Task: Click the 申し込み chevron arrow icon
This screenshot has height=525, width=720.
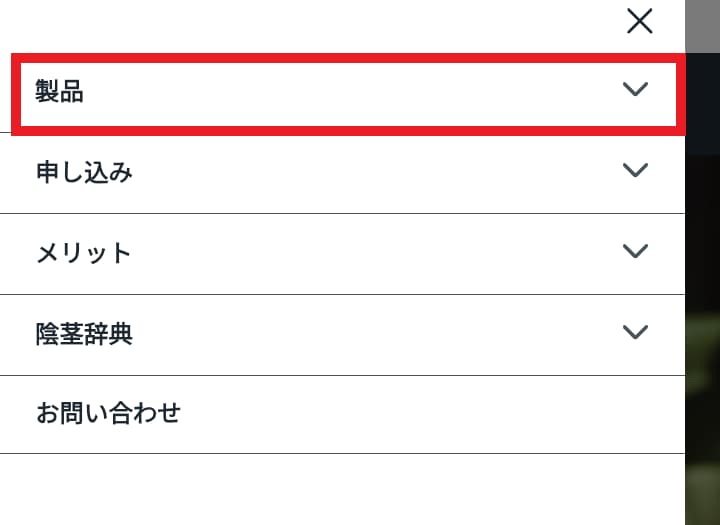Action: pyautogui.click(x=635, y=170)
